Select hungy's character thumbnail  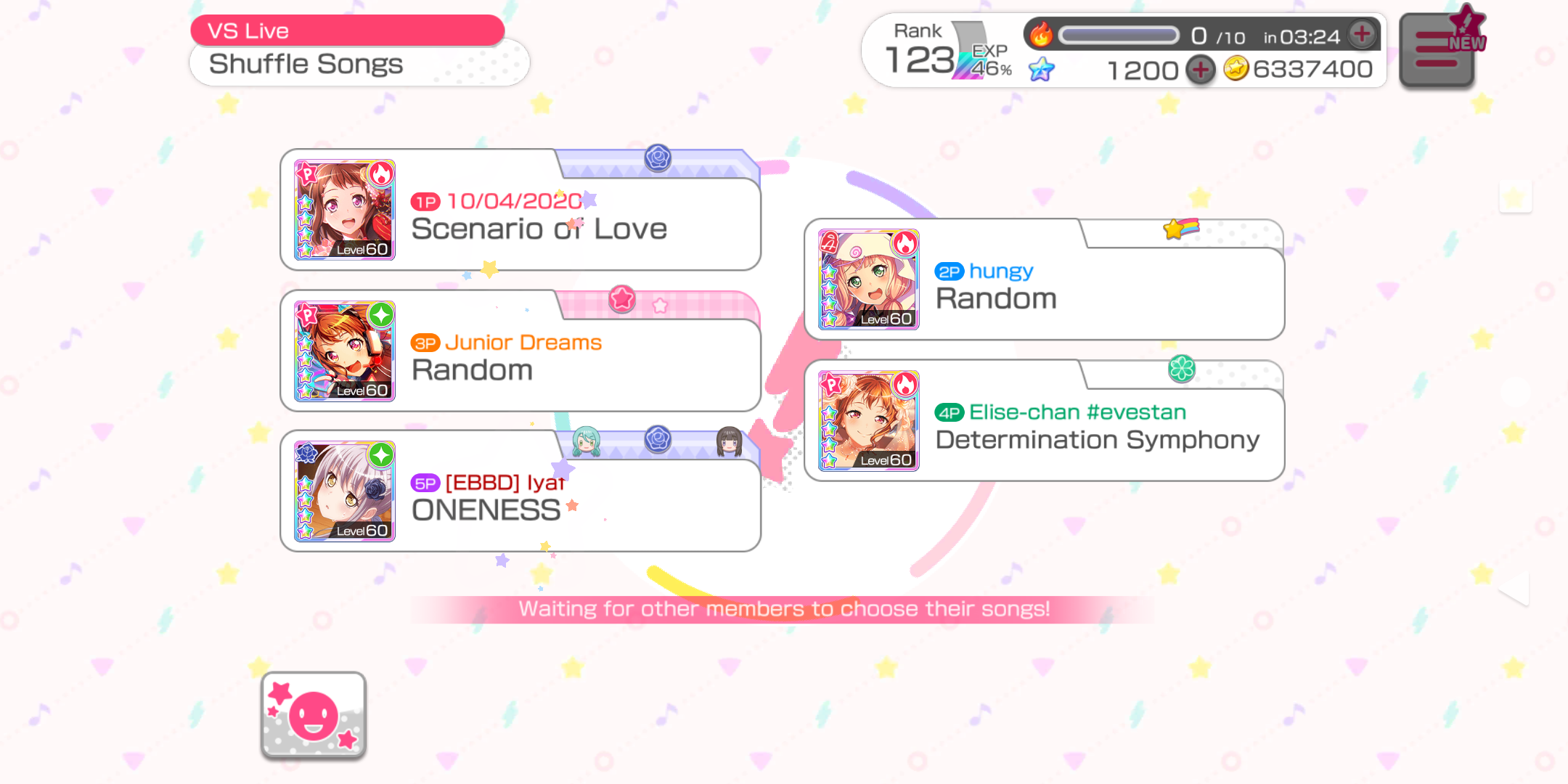coord(869,279)
